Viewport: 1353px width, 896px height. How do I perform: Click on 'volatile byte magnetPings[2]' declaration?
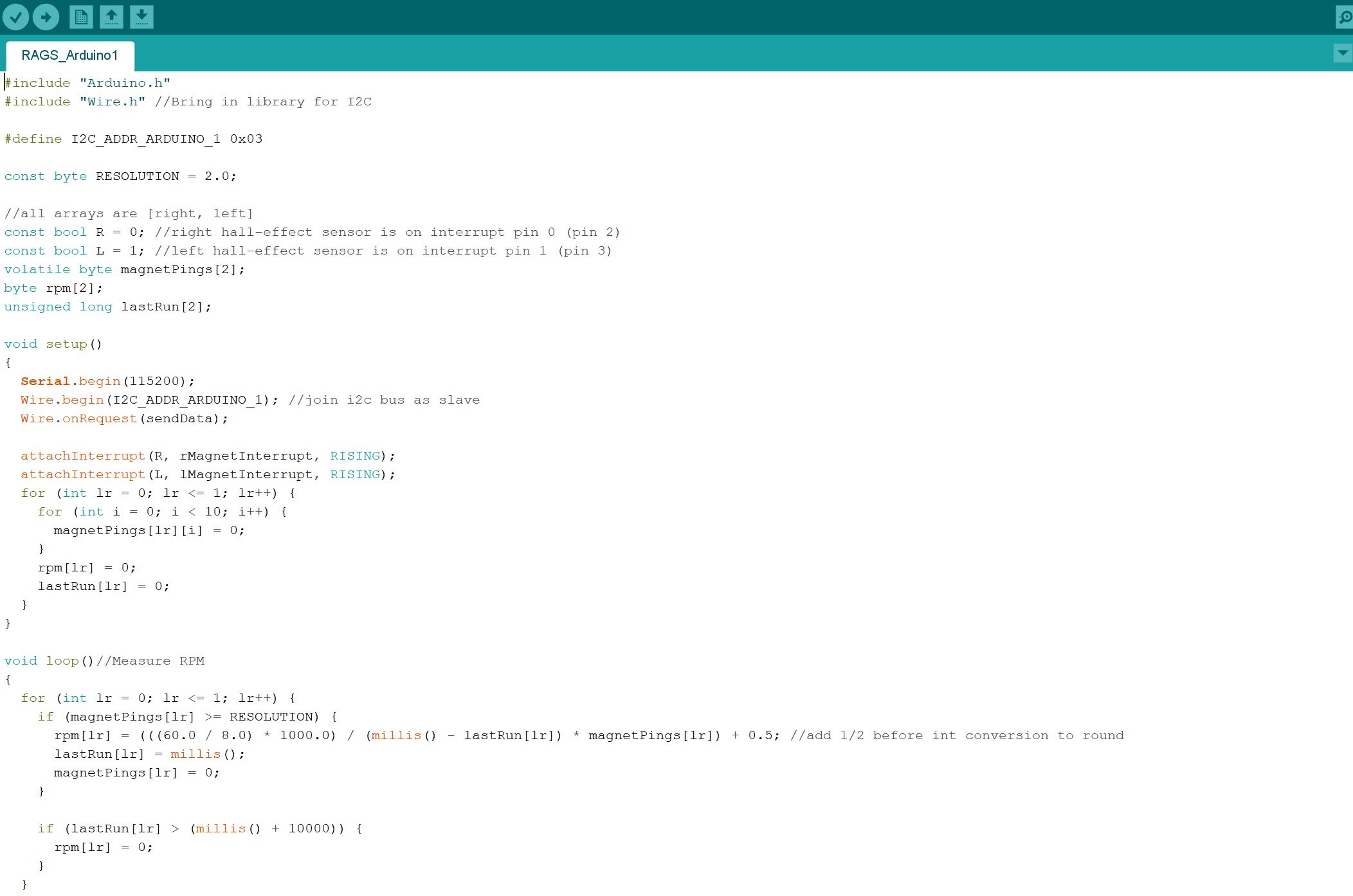coord(124,269)
